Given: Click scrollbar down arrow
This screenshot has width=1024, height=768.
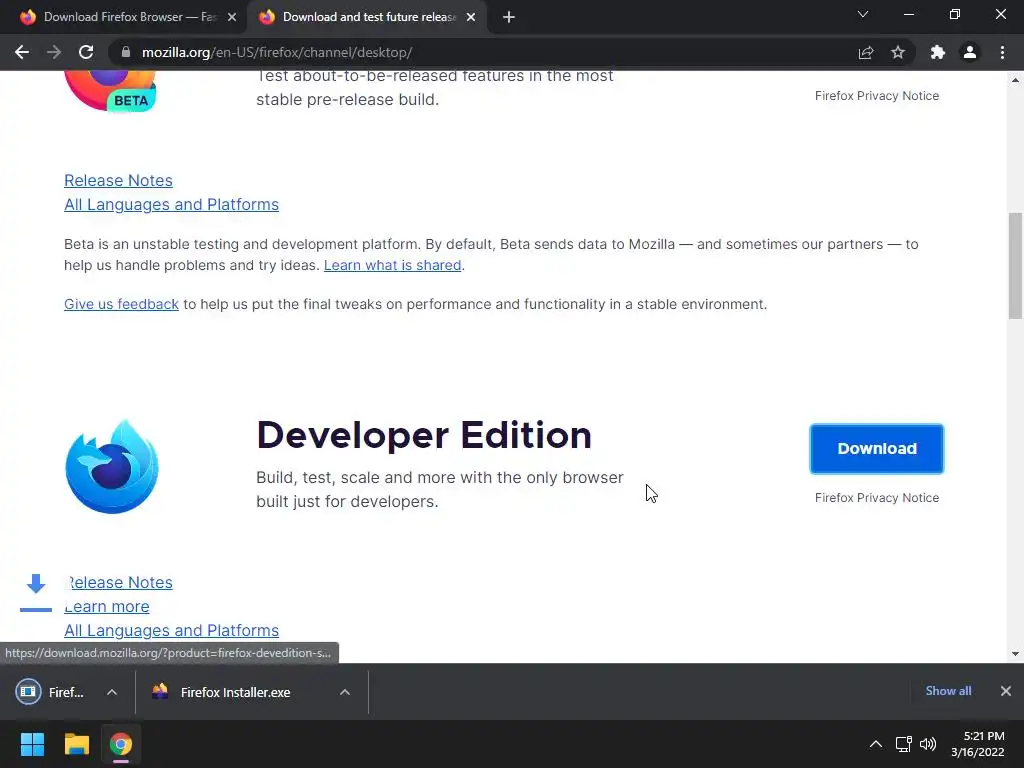Looking at the screenshot, I should coord(1015,653).
